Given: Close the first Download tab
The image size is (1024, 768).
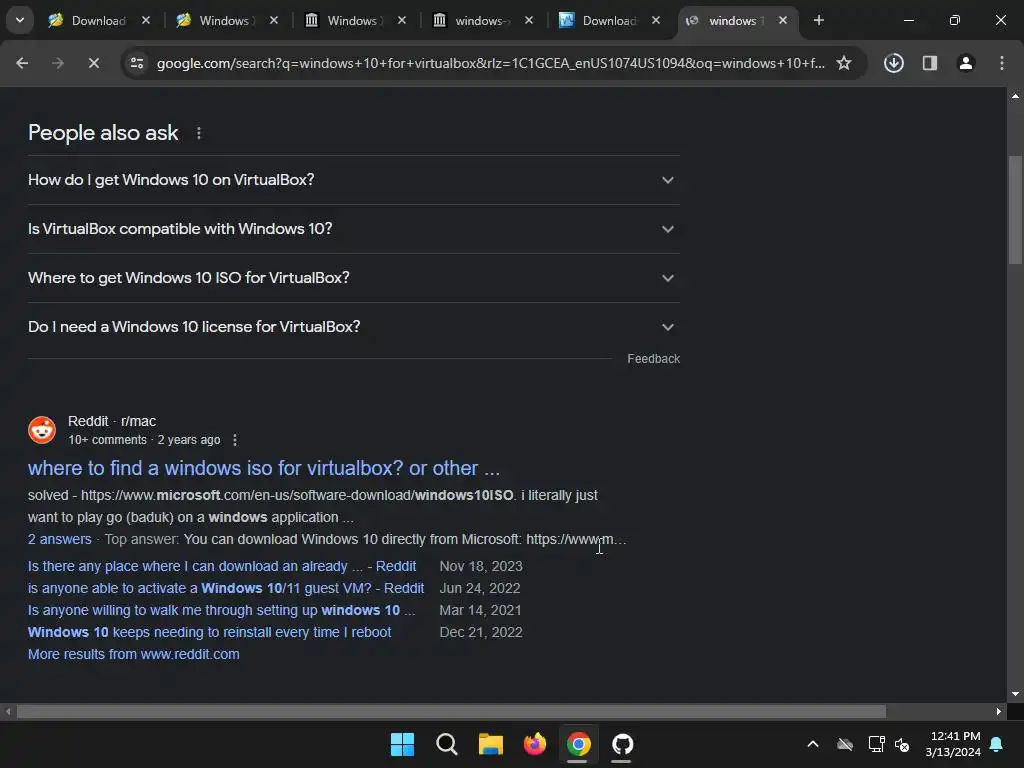Looking at the screenshot, I should [x=146, y=21].
